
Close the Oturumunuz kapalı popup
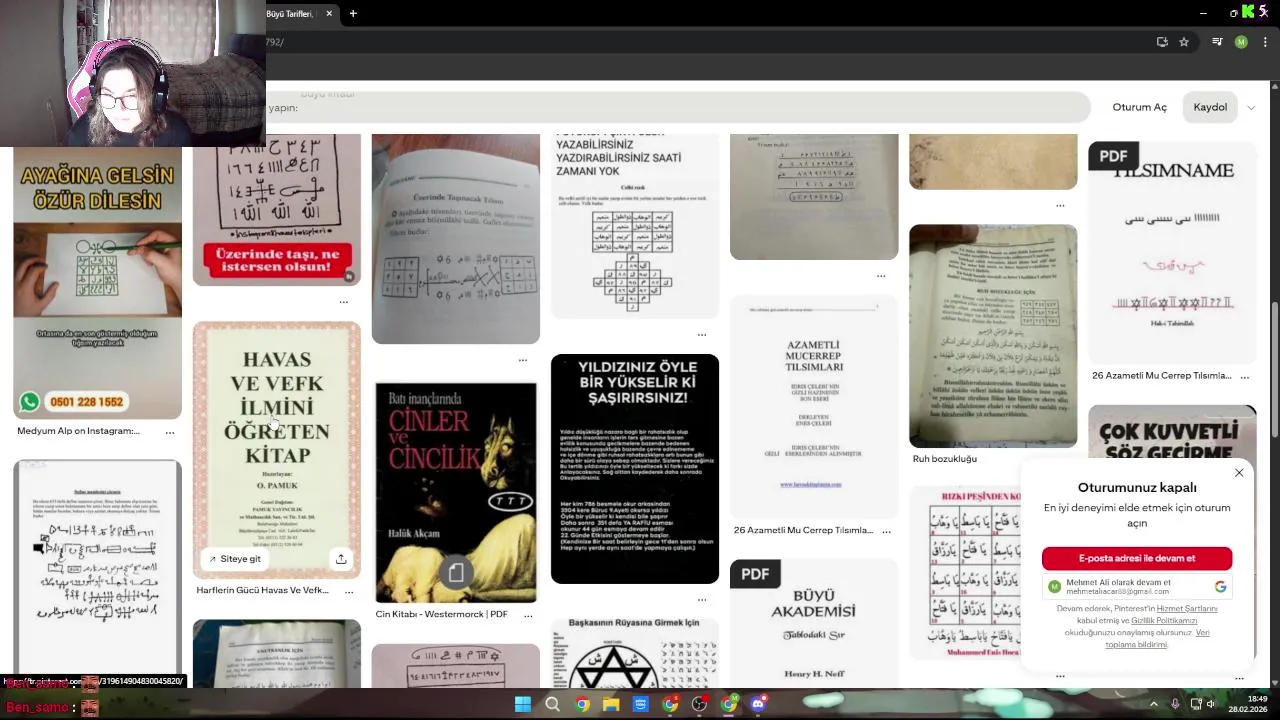pyautogui.click(x=1239, y=473)
